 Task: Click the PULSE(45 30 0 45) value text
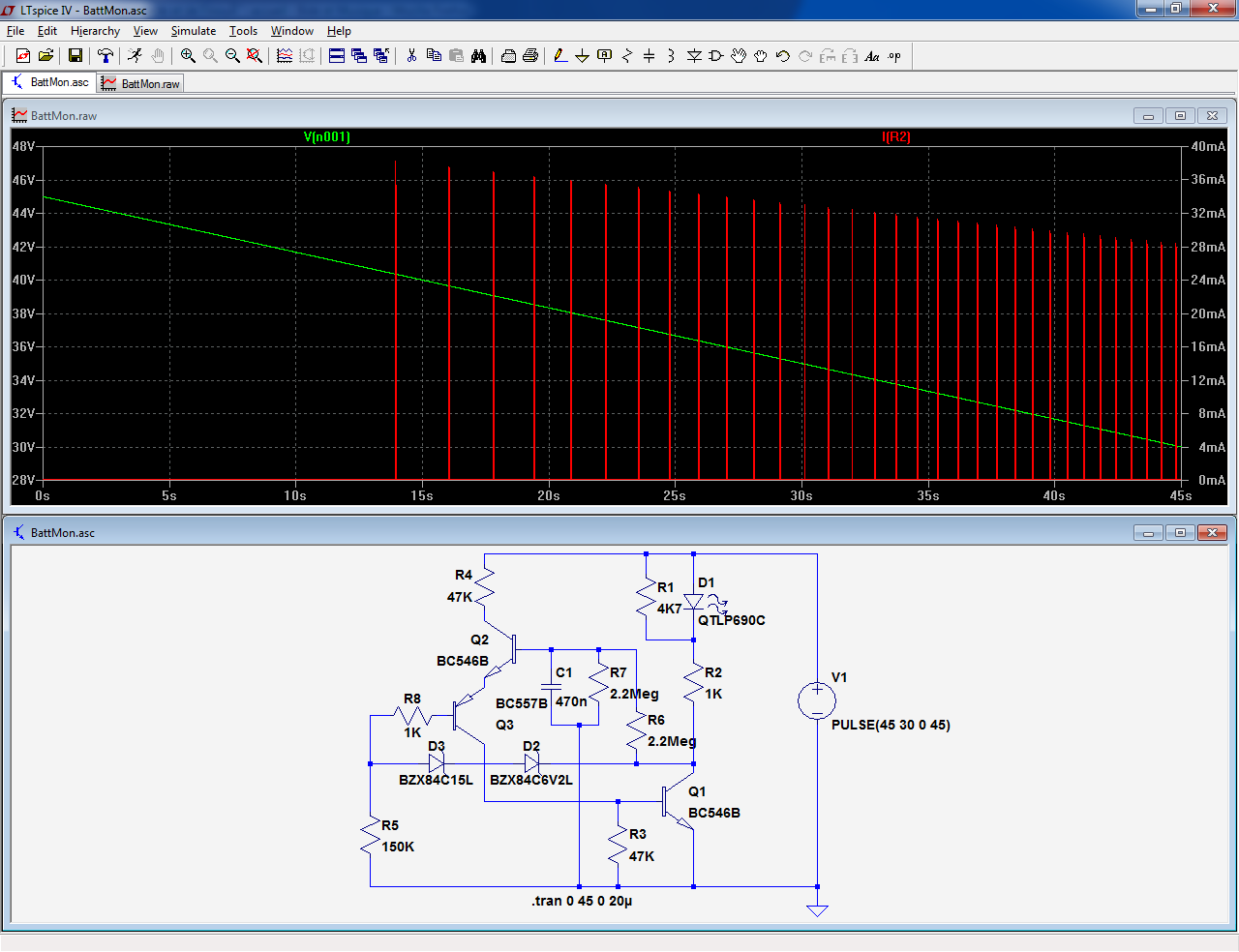[891, 725]
